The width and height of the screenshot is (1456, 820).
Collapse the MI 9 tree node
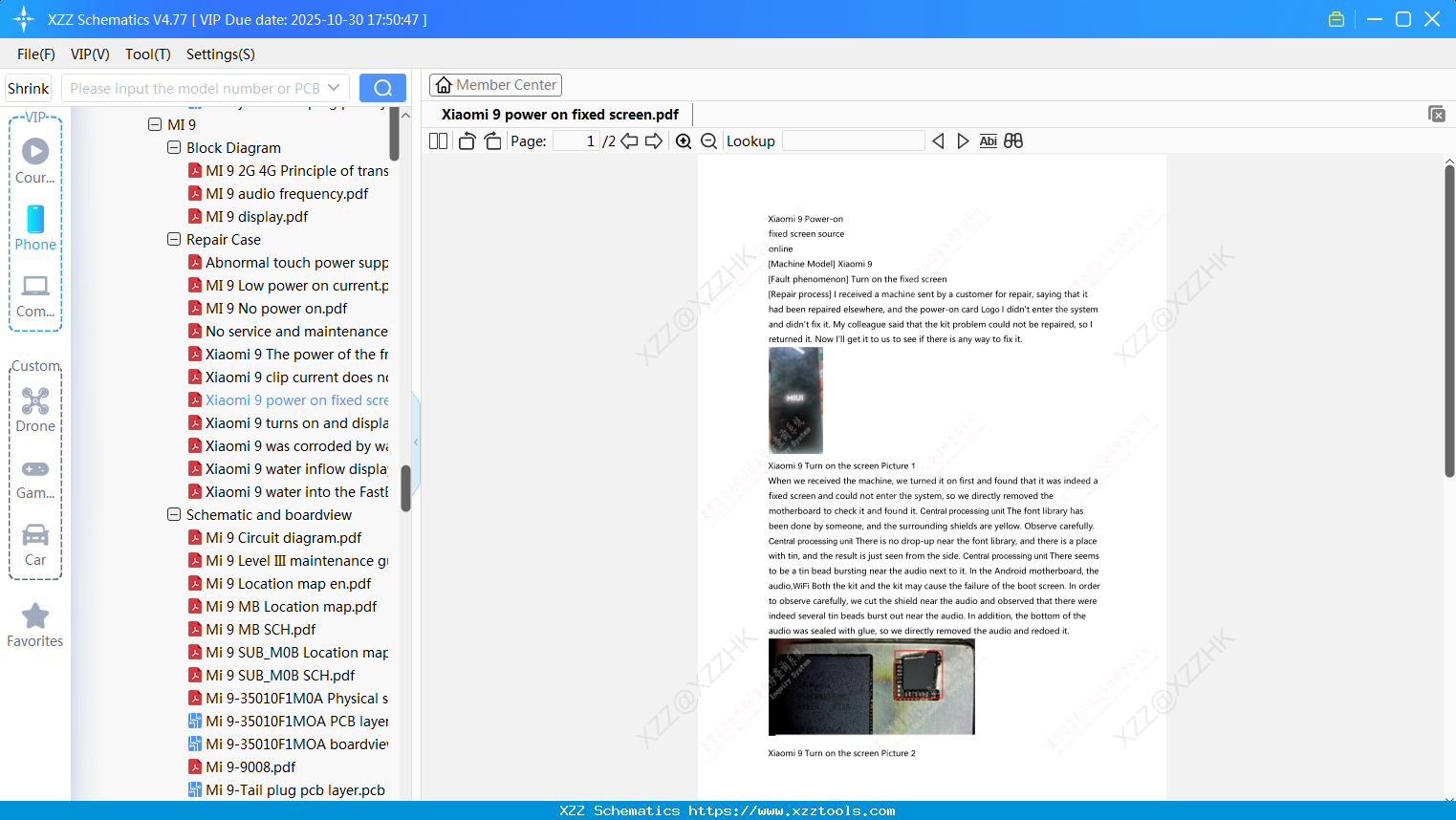click(155, 124)
